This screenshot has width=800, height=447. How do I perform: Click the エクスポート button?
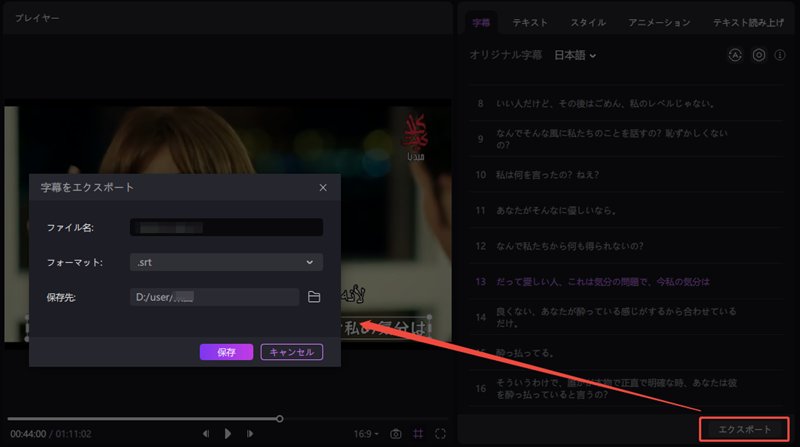point(744,429)
